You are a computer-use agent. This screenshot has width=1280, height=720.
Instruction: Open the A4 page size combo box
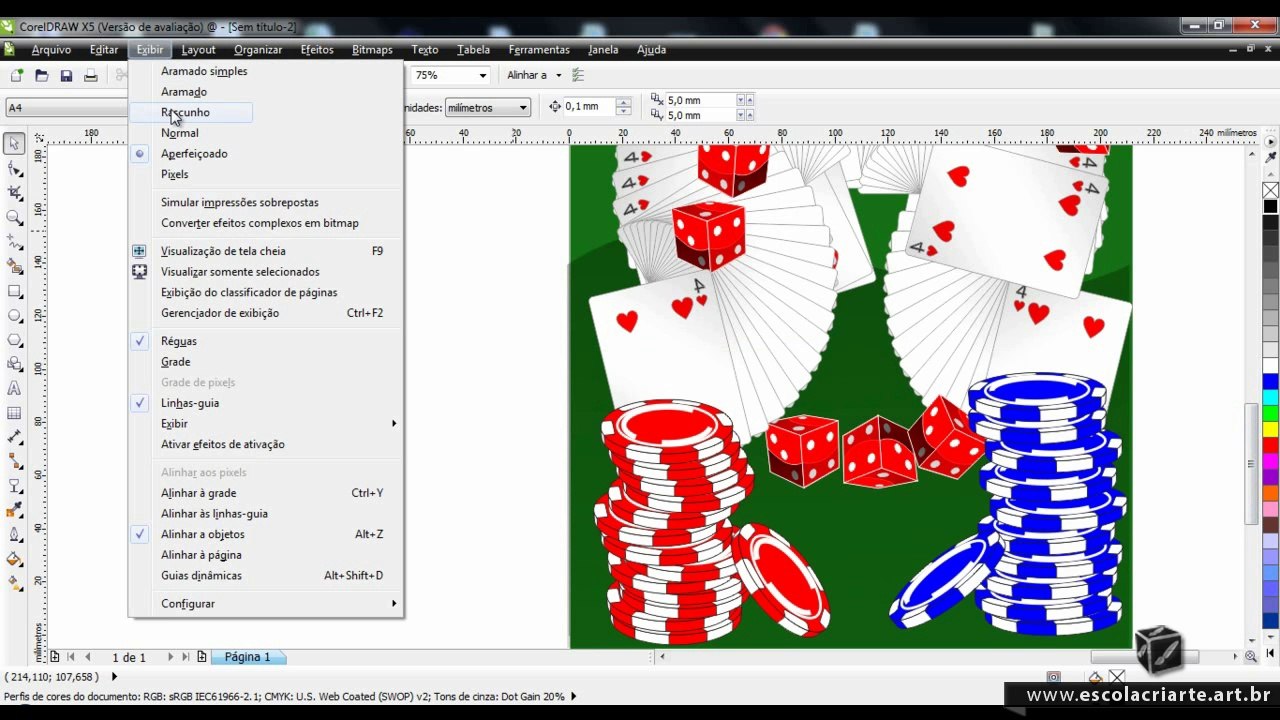pyautogui.click(x=66, y=107)
